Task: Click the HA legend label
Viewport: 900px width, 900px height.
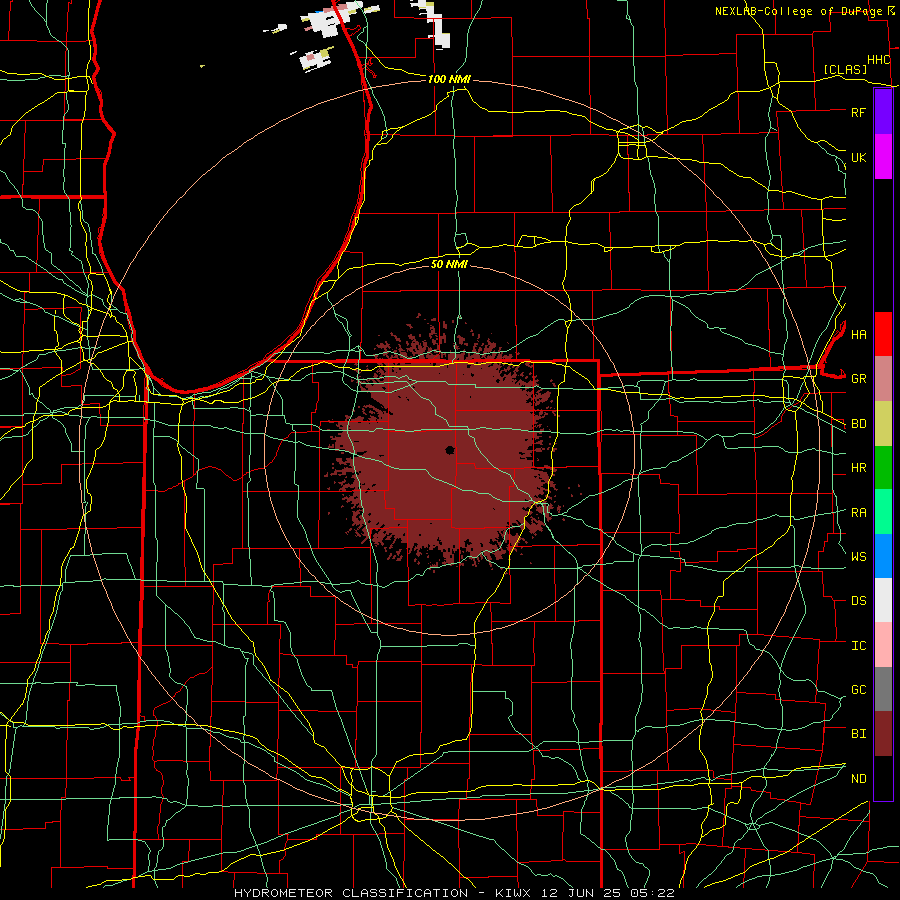Action: click(858, 334)
